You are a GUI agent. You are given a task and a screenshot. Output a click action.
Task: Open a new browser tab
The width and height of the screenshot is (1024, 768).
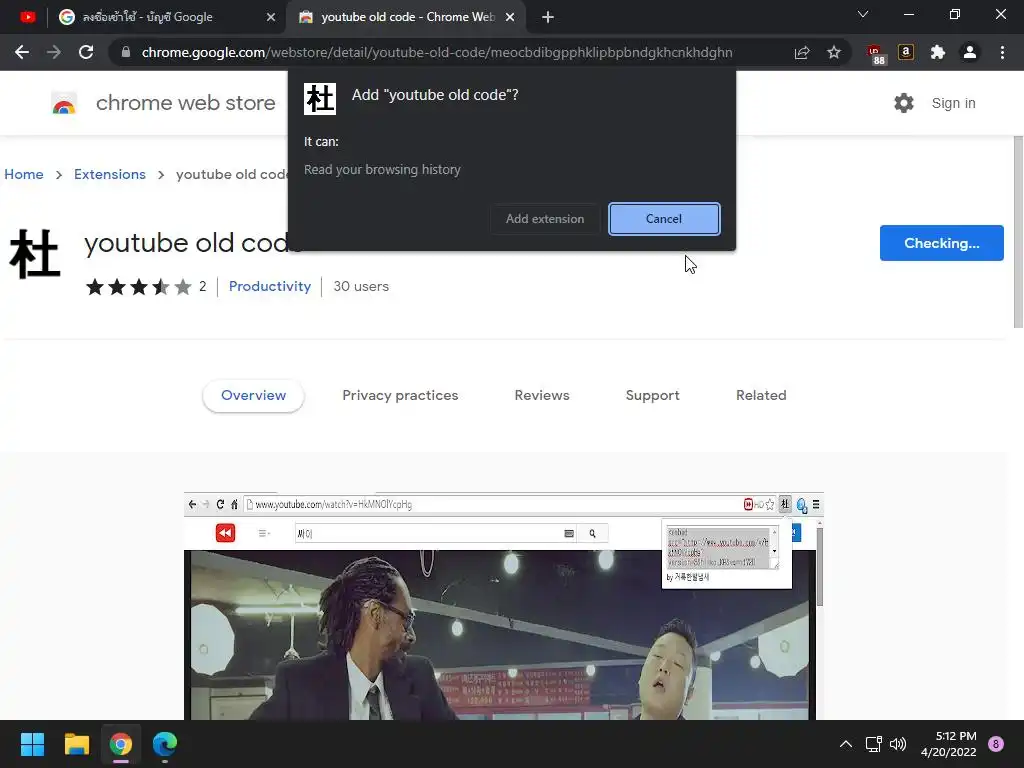tap(548, 17)
